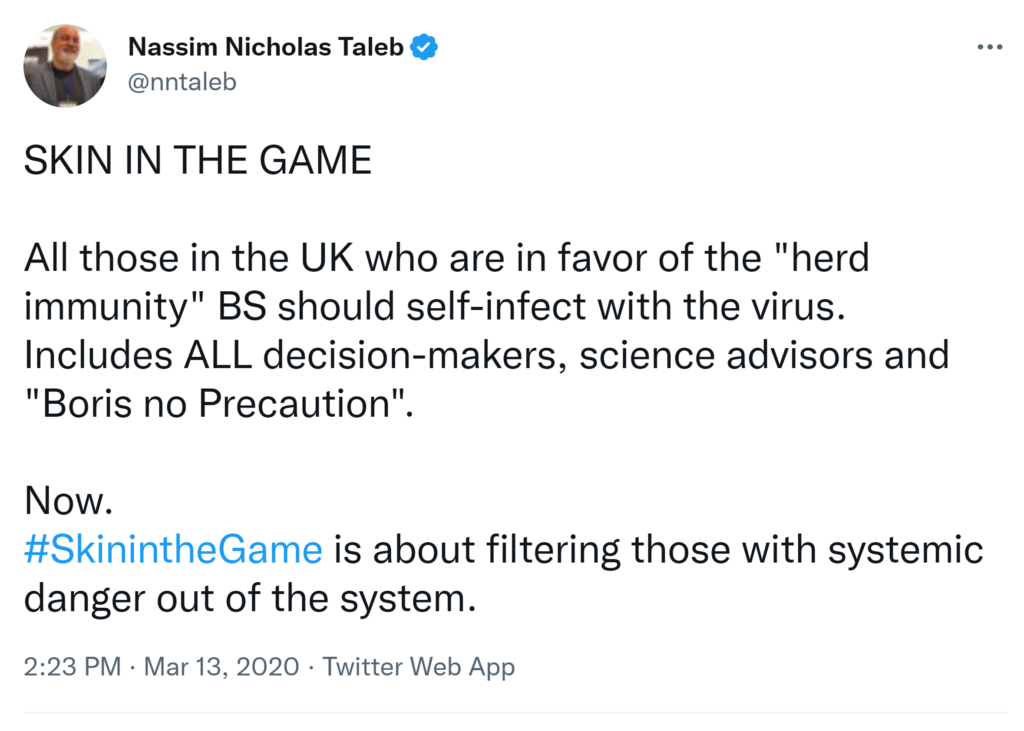Open the tweet's three-dot more options menu

tap(989, 47)
